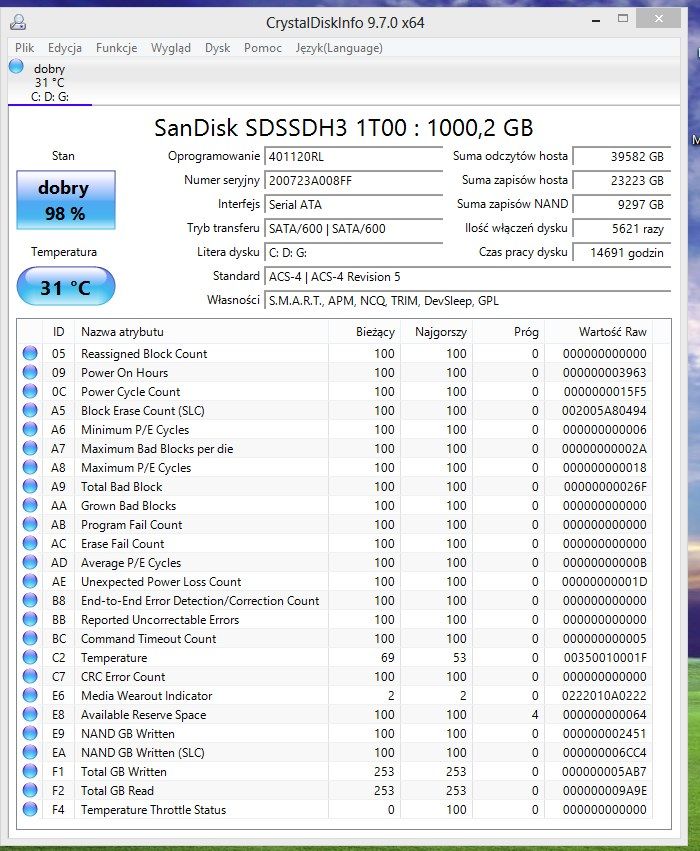The height and width of the screenshot is (851, 700).
Task: Click the blue disk status orb above drive letters
Action: point(16,66)
